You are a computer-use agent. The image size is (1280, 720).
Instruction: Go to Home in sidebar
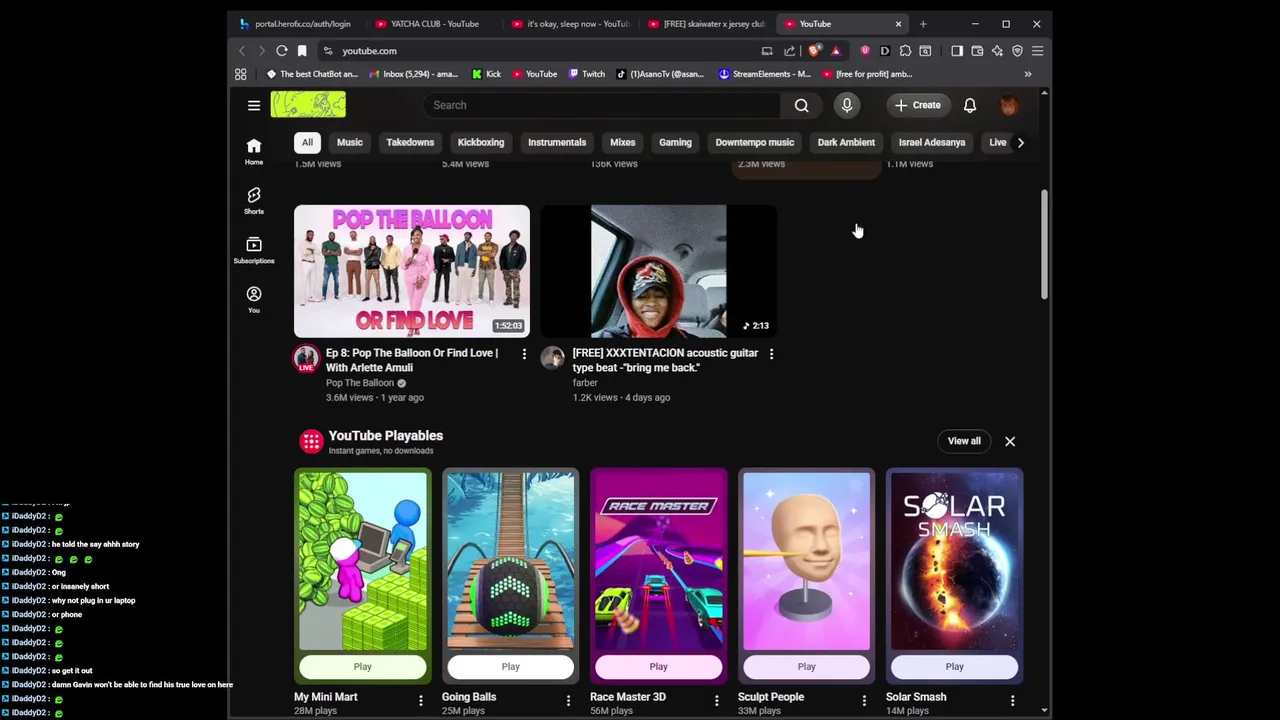(254, 151)
